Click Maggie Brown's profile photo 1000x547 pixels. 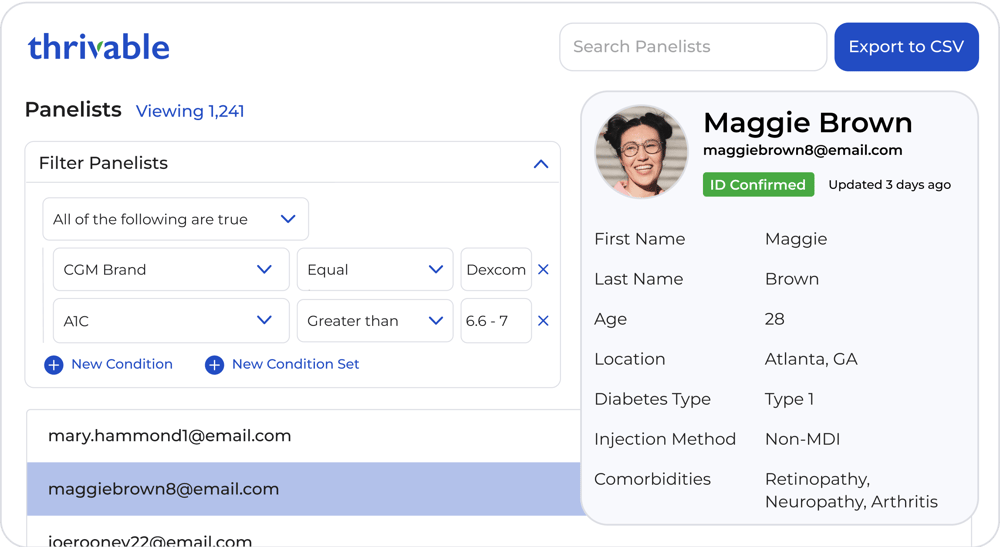click(x=641, y=152)
